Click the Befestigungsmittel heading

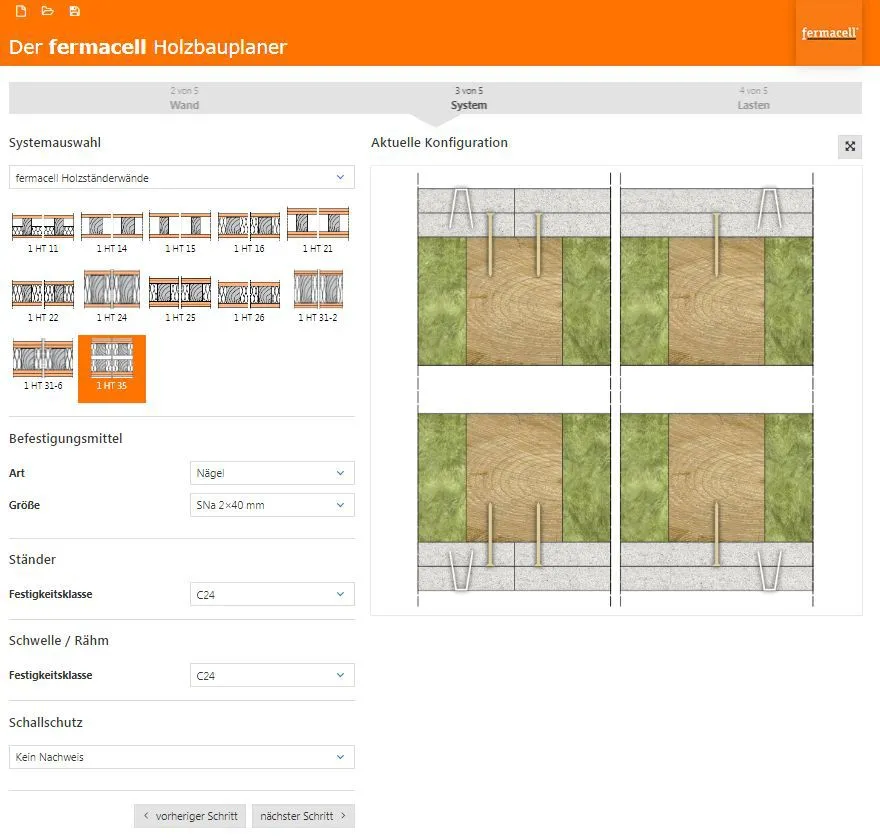[66, 438]
